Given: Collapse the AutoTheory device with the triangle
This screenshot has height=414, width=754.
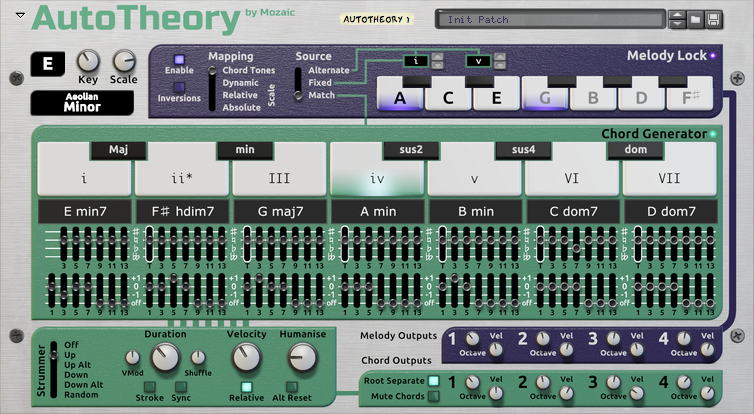Looking at the screenshot, I should pos(20,15).
